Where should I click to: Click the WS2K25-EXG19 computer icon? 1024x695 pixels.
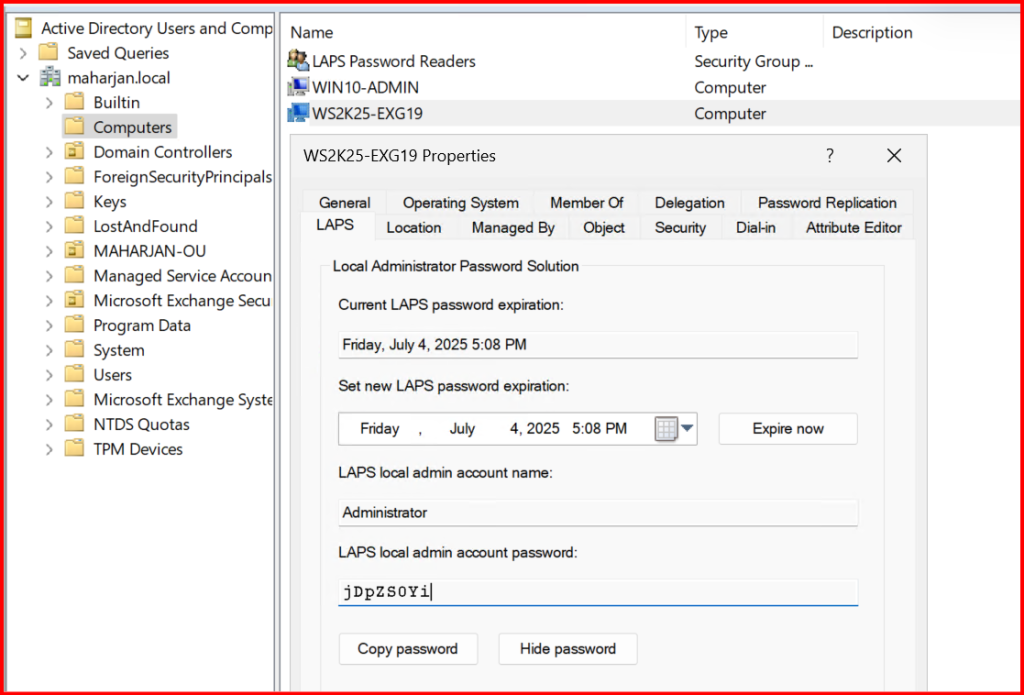point(297,114)
